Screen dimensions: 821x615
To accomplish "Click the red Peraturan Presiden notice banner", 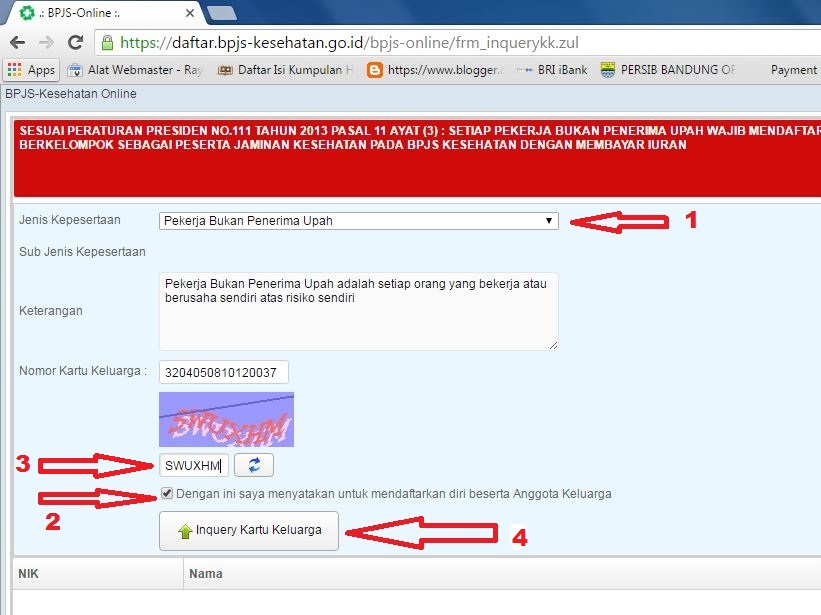I will coord(417,158).
